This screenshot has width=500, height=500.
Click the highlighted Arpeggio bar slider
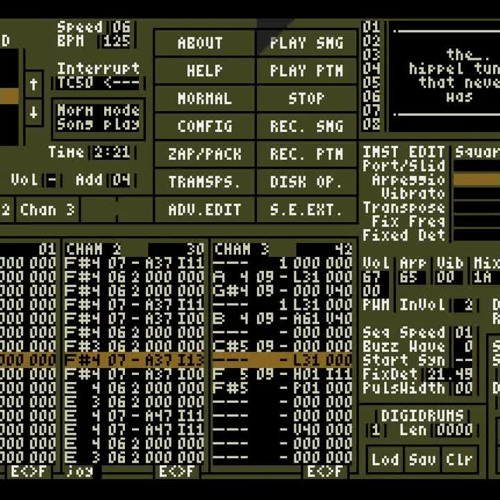pyautogui.click(x=477, y=179)
